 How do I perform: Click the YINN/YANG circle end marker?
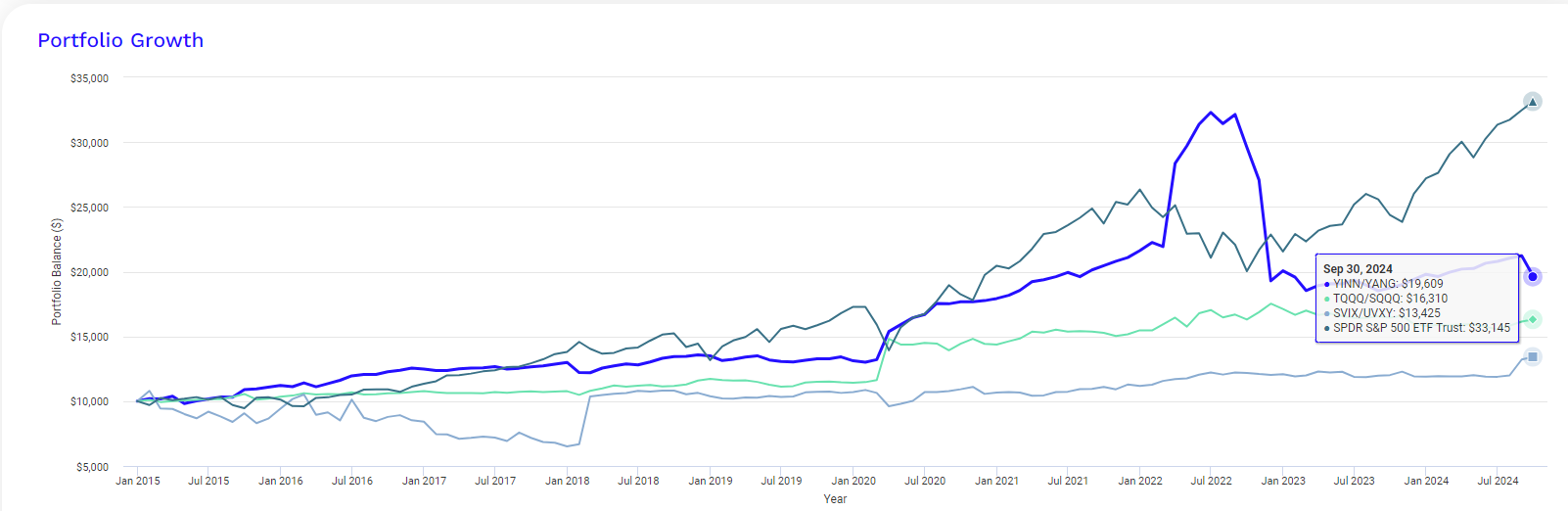1533,277
